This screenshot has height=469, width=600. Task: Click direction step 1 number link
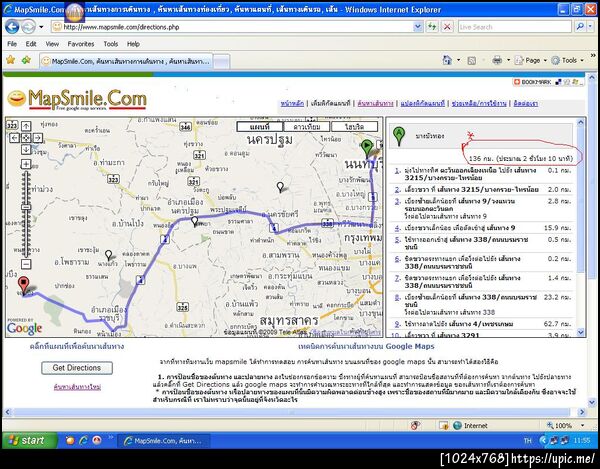(397, 171)
